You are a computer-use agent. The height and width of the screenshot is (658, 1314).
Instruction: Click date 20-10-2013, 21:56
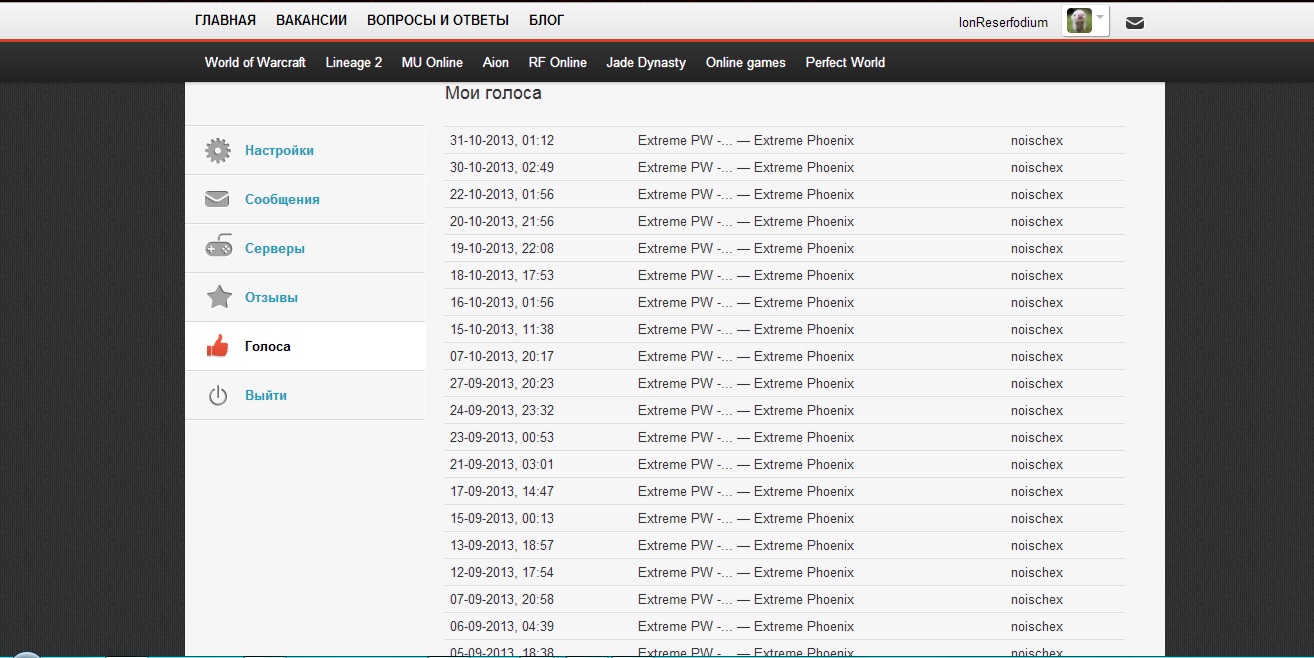coord(502,222)
